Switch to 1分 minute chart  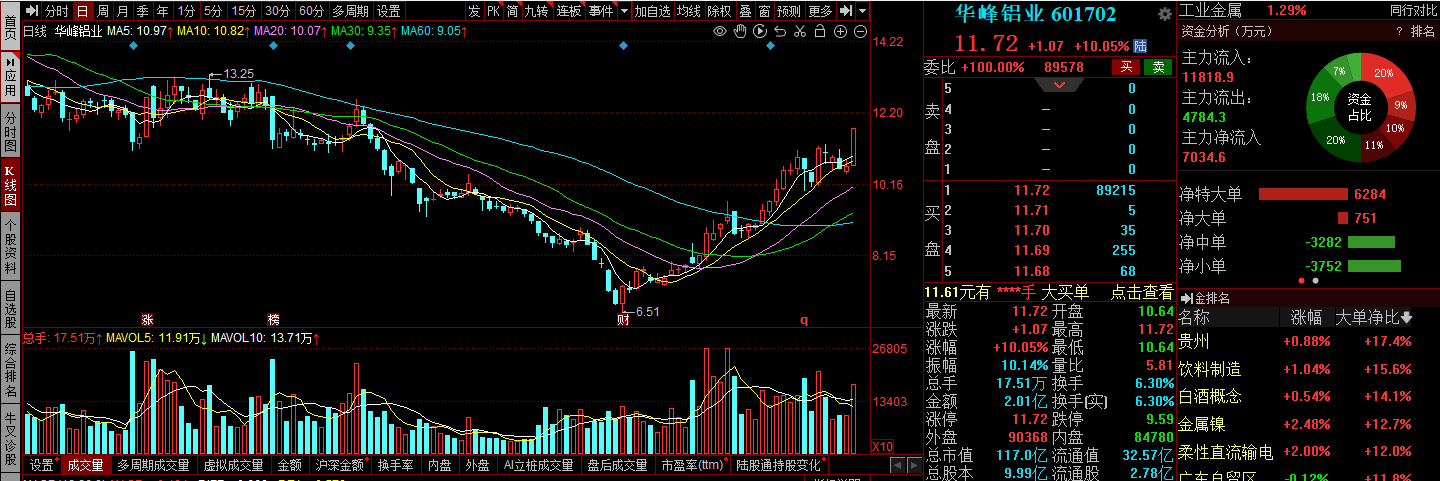pyautogui.click(x=186, y=11)
